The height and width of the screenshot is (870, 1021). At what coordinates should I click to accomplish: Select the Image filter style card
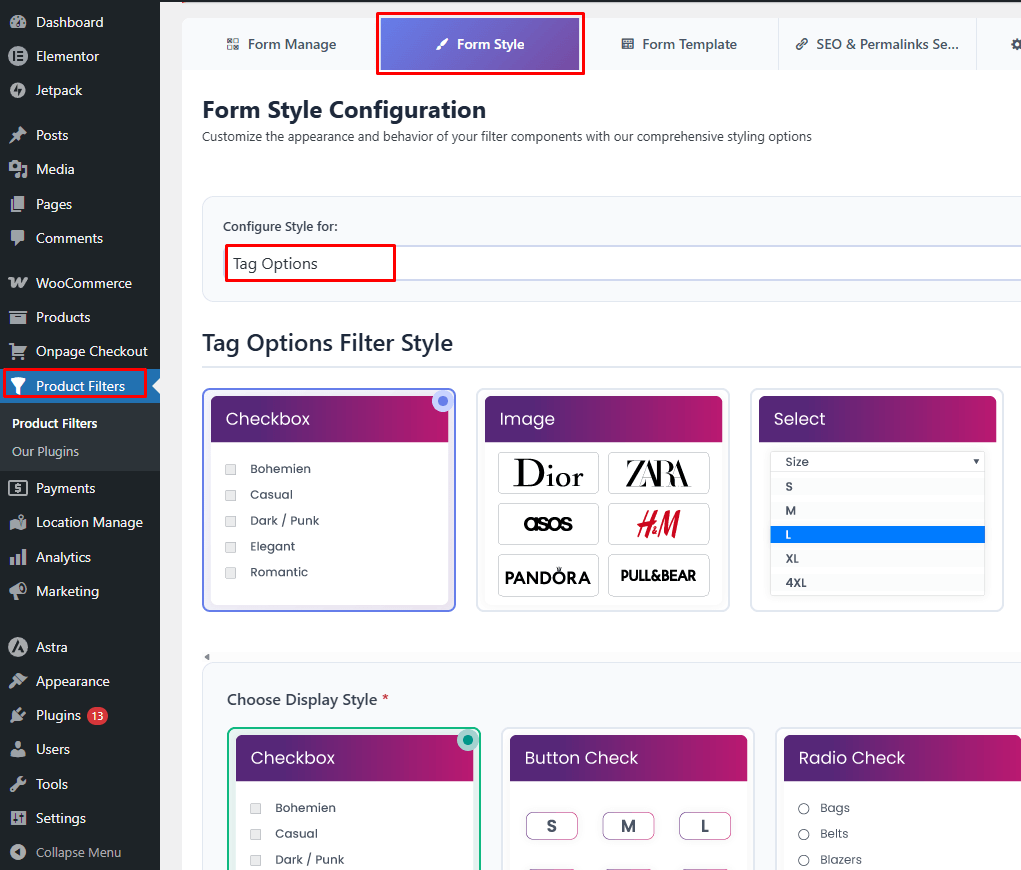[603, 500]
